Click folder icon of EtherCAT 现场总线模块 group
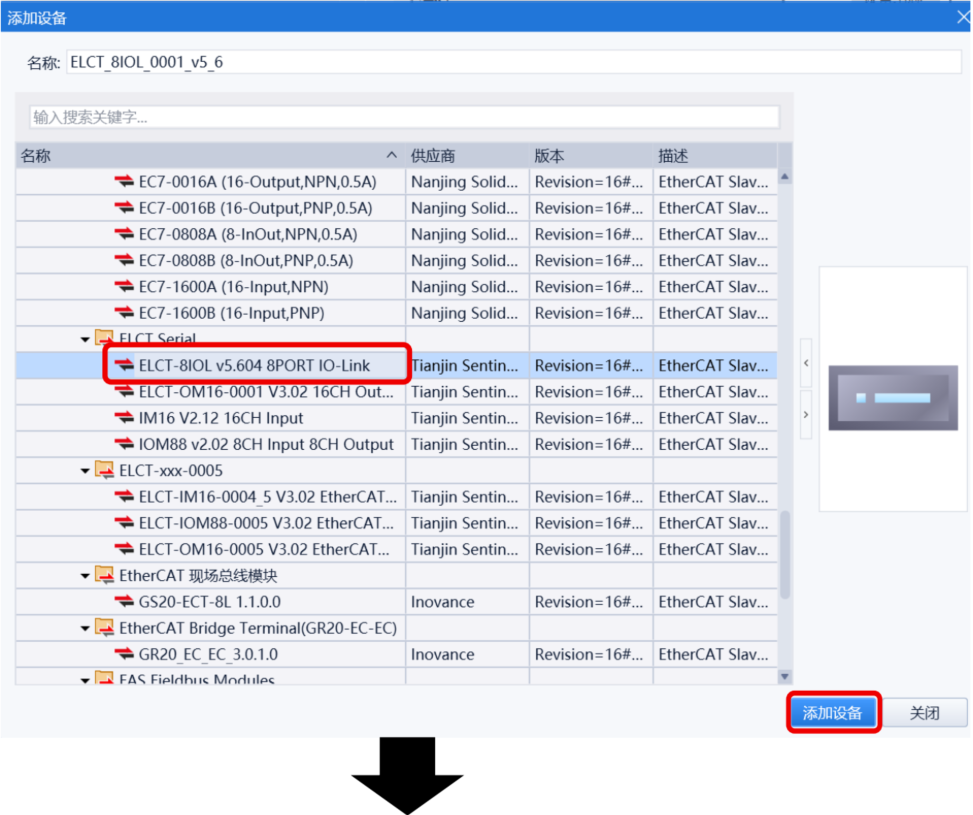Screen dimensions: 973x815 click(x=104, y=576)
